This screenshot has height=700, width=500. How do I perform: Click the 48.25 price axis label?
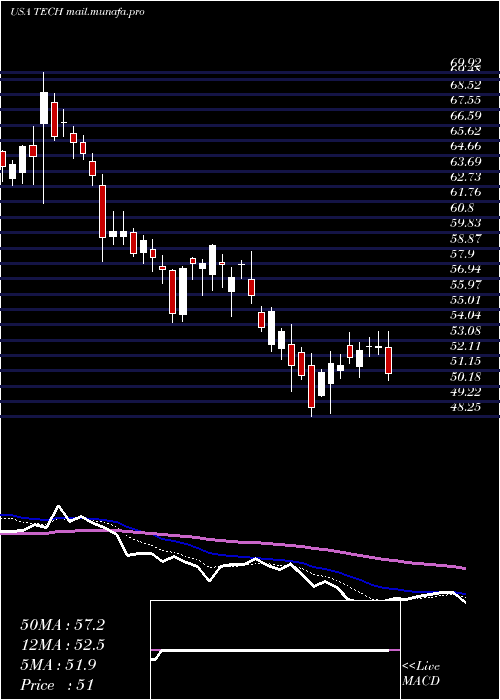pyautogui.click(x=465, y=407)
